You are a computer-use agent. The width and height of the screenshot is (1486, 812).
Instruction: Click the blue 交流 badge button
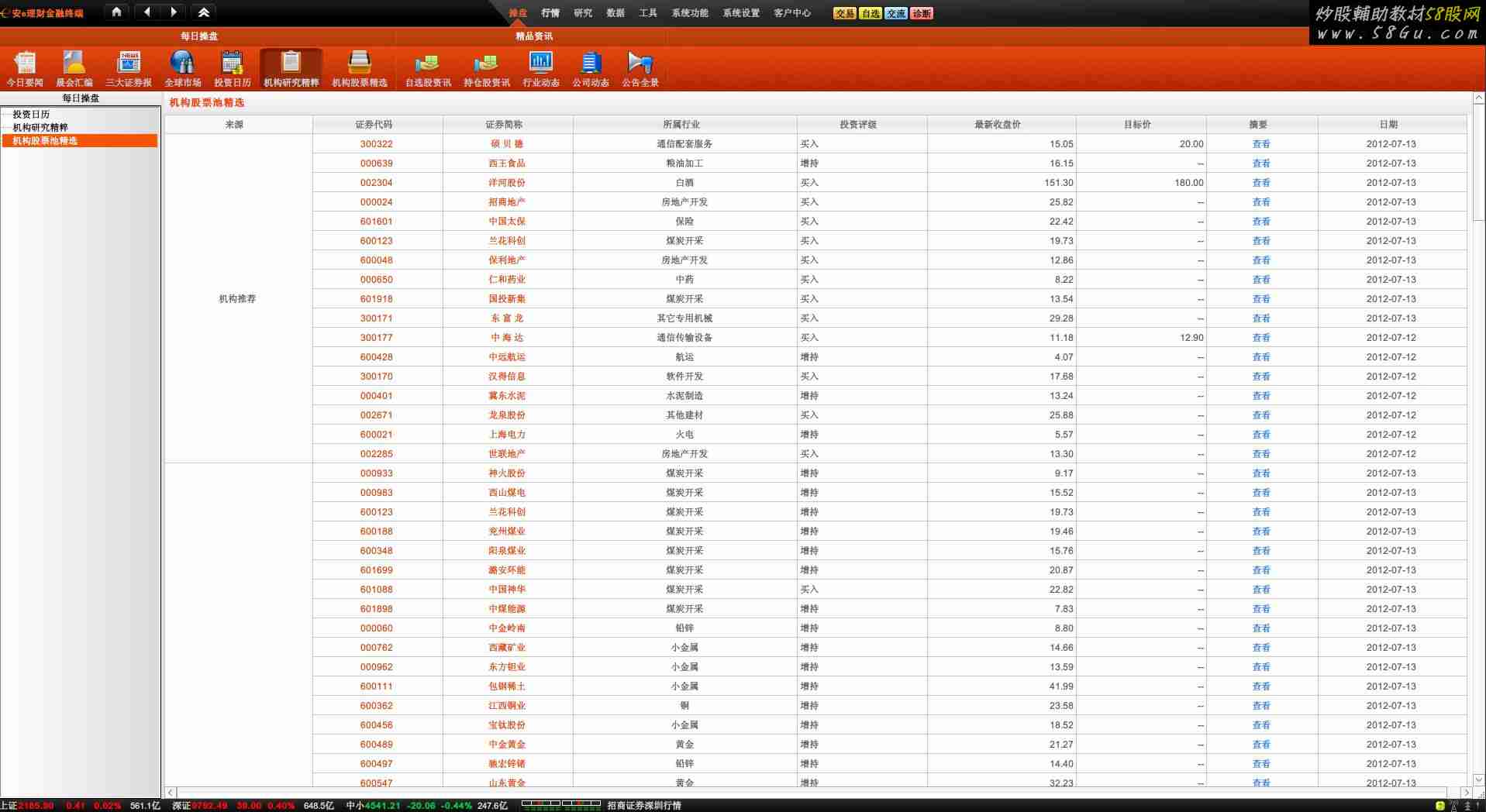[896, 13]
